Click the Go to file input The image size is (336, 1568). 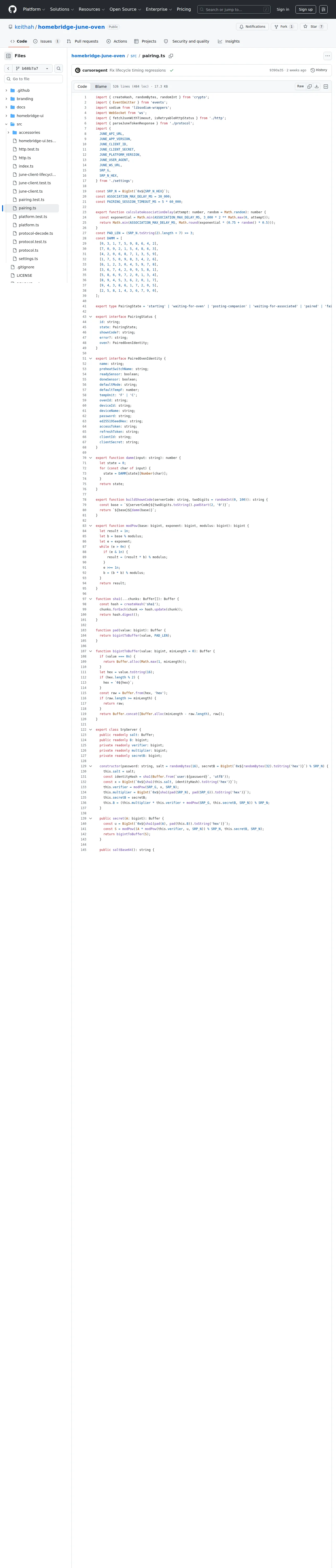pyautogui.click(x=33, y=79)
